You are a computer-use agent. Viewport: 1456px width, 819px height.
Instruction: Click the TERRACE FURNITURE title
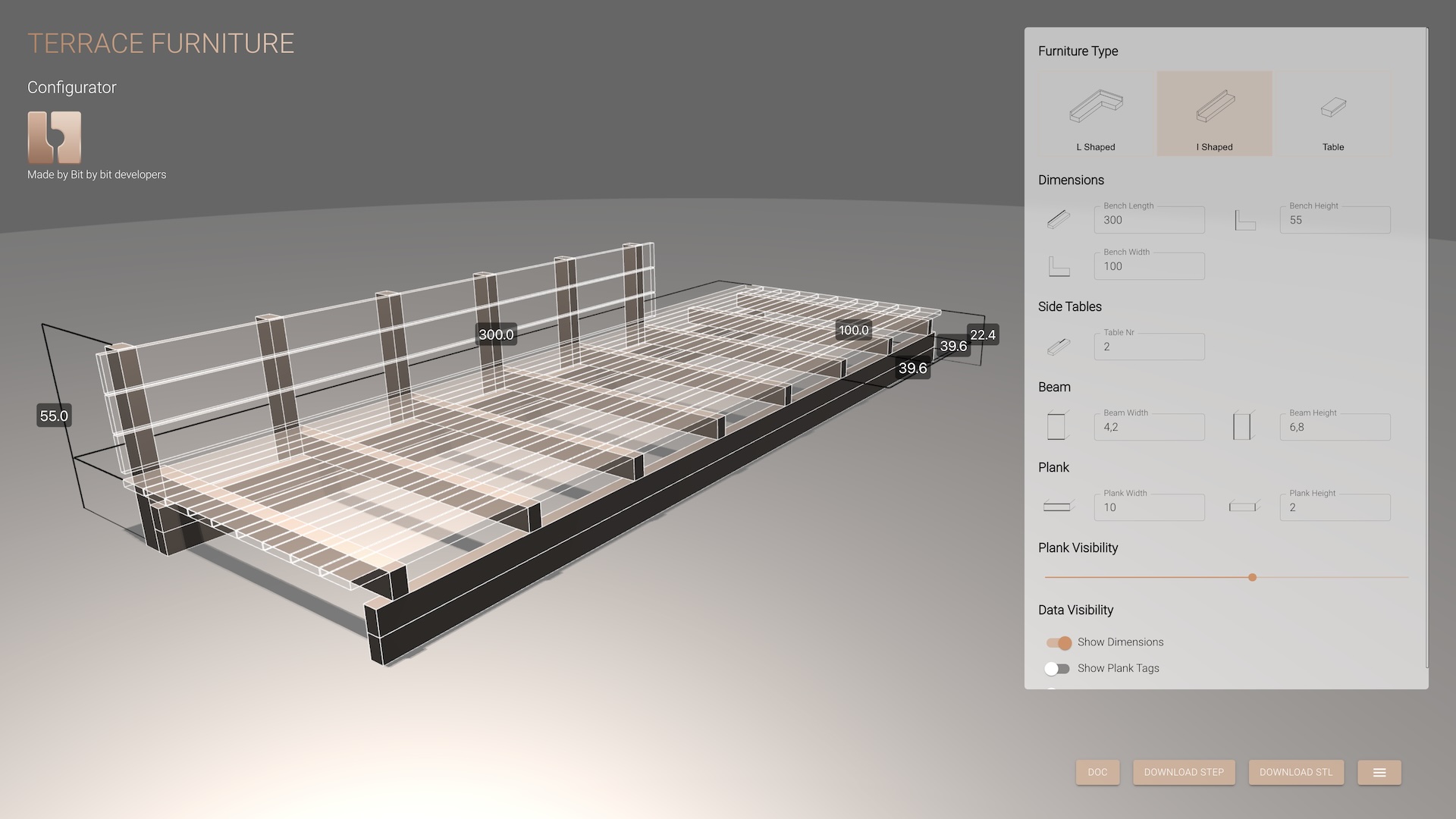pos(161,43)
